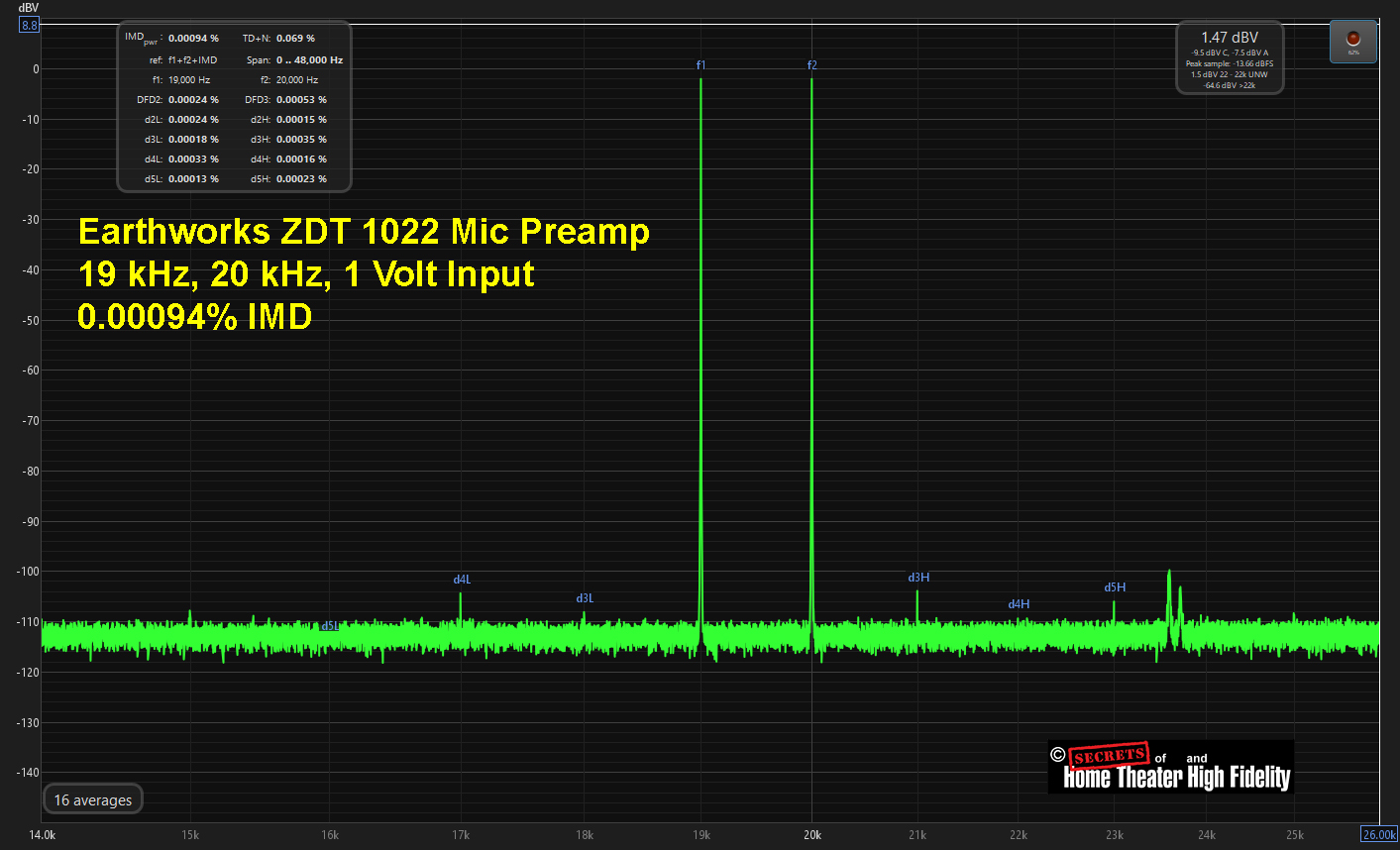This screenshot has height=850, width=1400.
Task: Click the d3H distortion marker on the graph
Action: point(918,578)
